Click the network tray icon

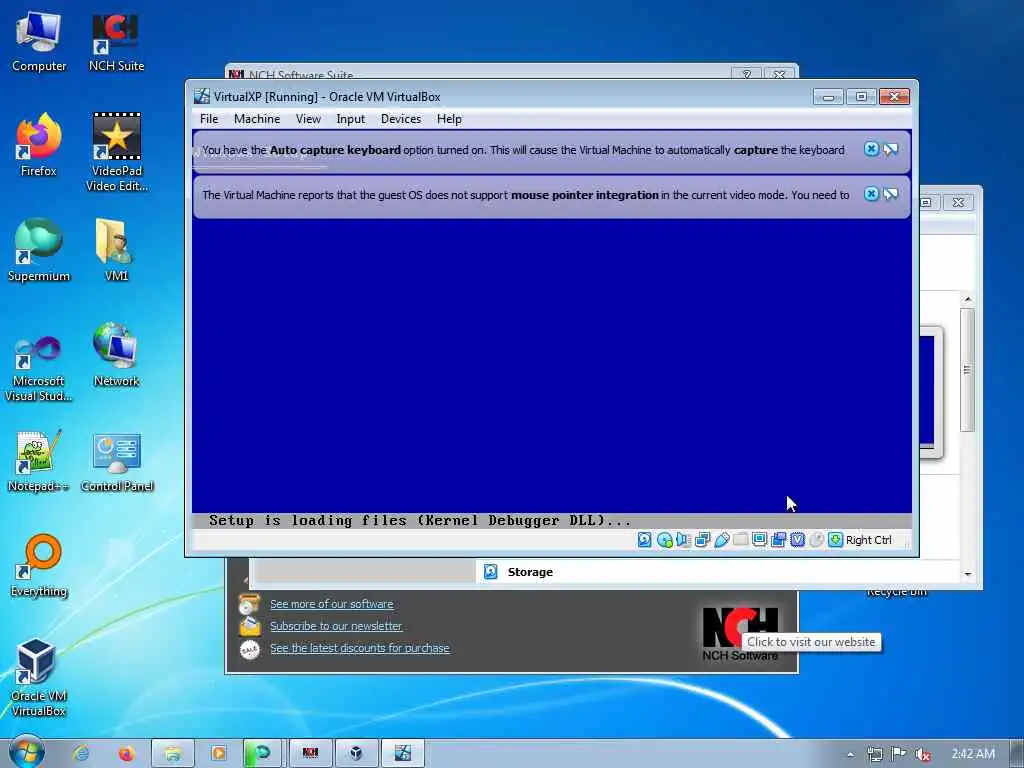click(874, 754)
